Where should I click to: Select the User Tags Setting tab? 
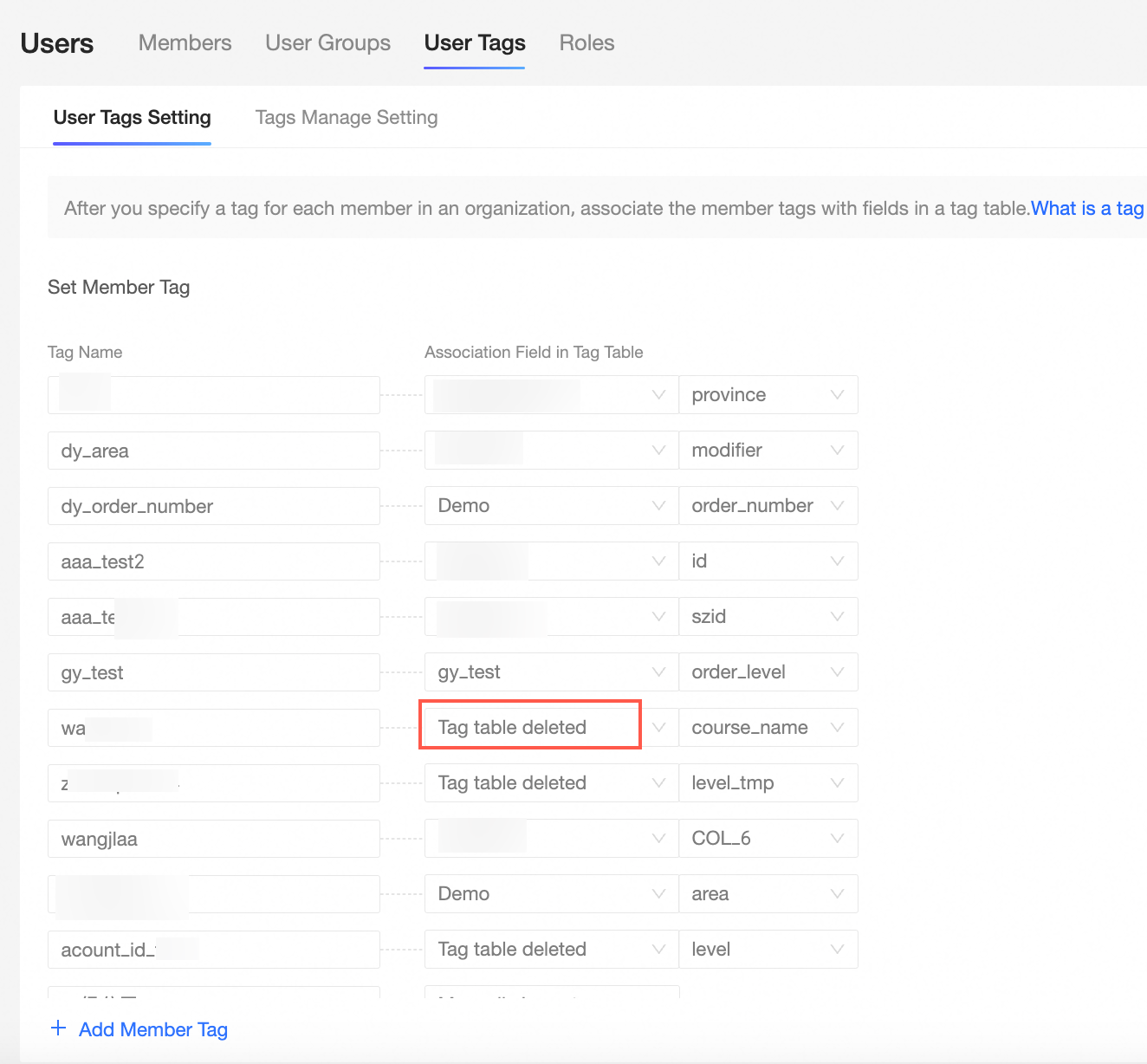tap(133, 118)
